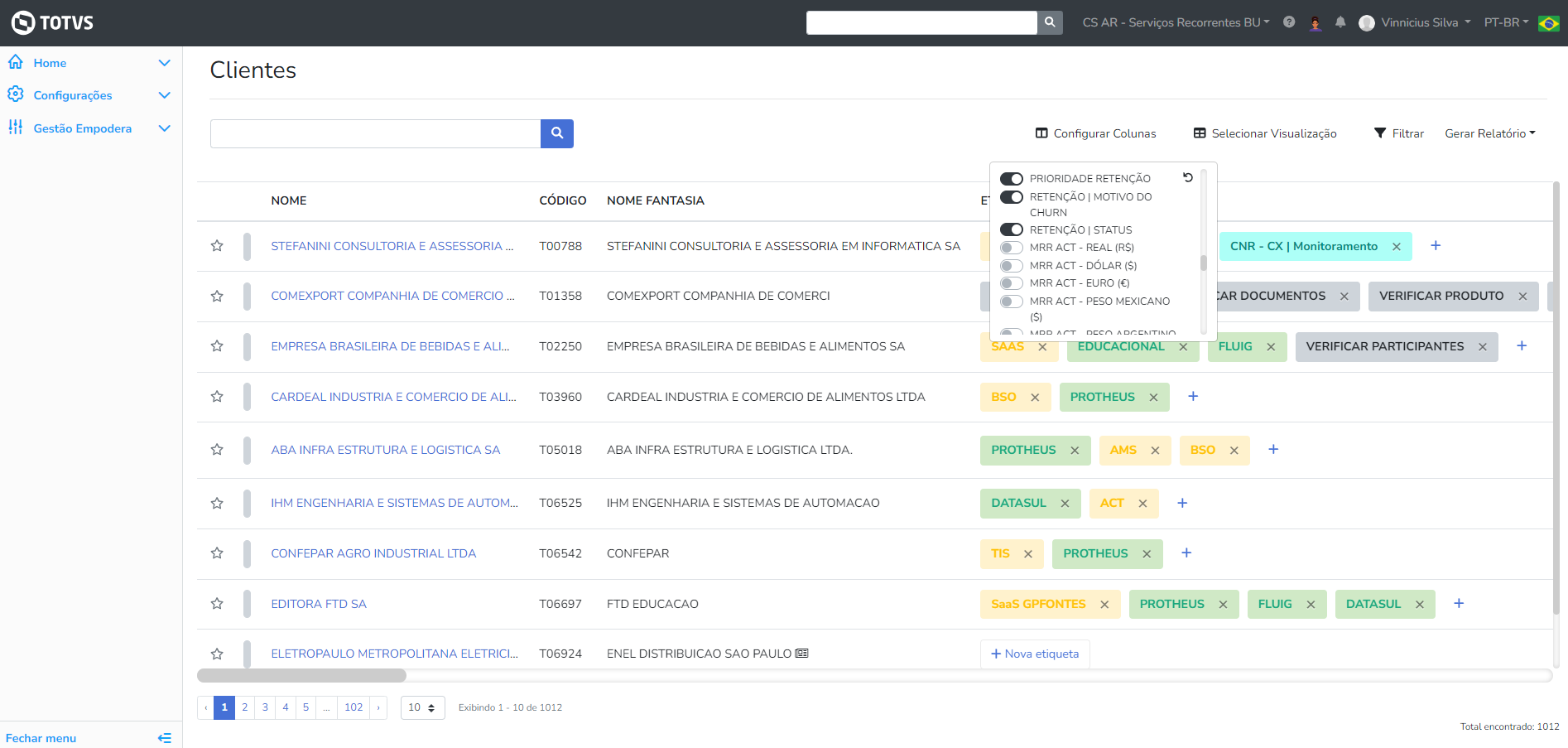Star the EMPRESA BRASILEIRA DE BEBIDAS row
1568x748 pixels.
[217, 346]
